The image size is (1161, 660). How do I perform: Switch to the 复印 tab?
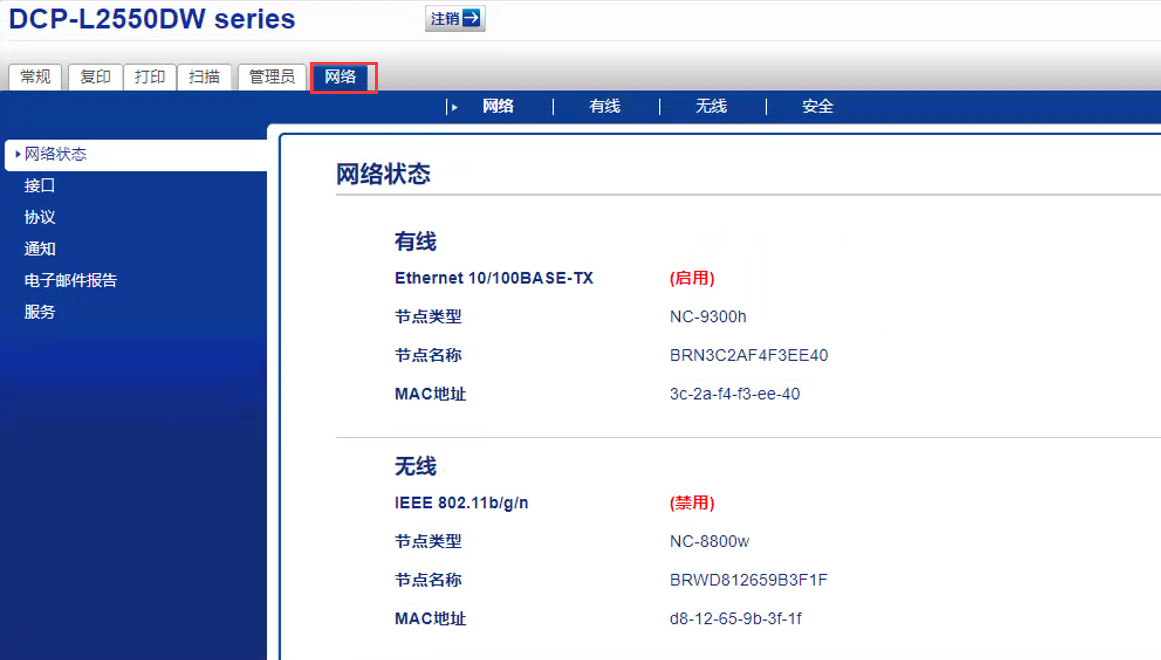coord(95,77)
